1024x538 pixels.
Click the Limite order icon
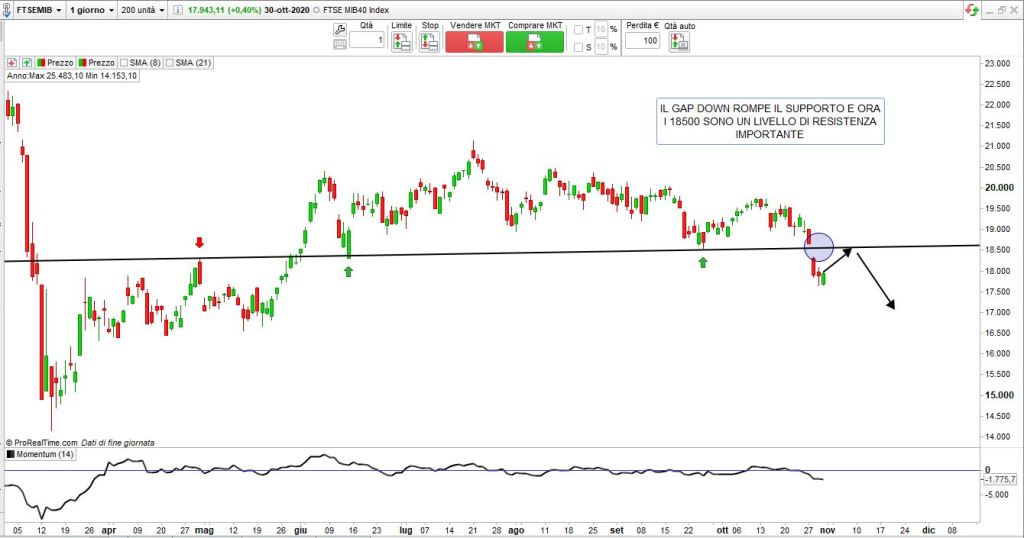pos(401,41)
